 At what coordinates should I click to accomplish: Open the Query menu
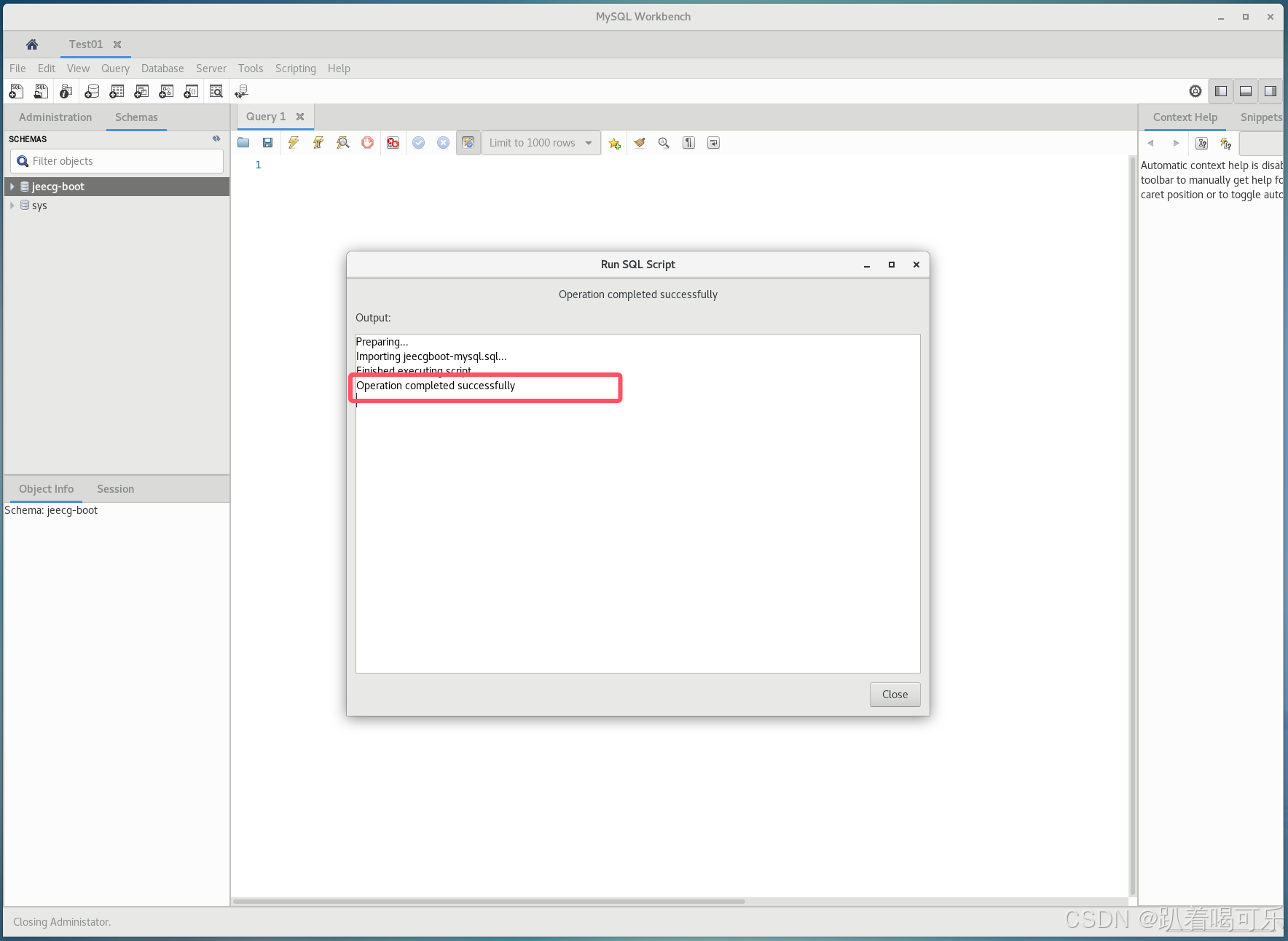pyautogui.click(x=115, y=69)
